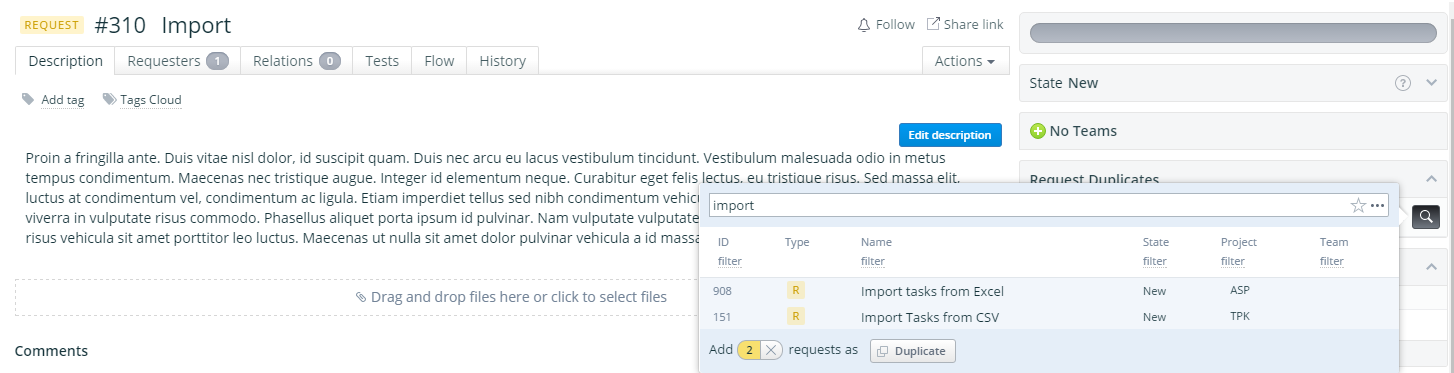Click the Team column filter

[x=1332, y=261]
